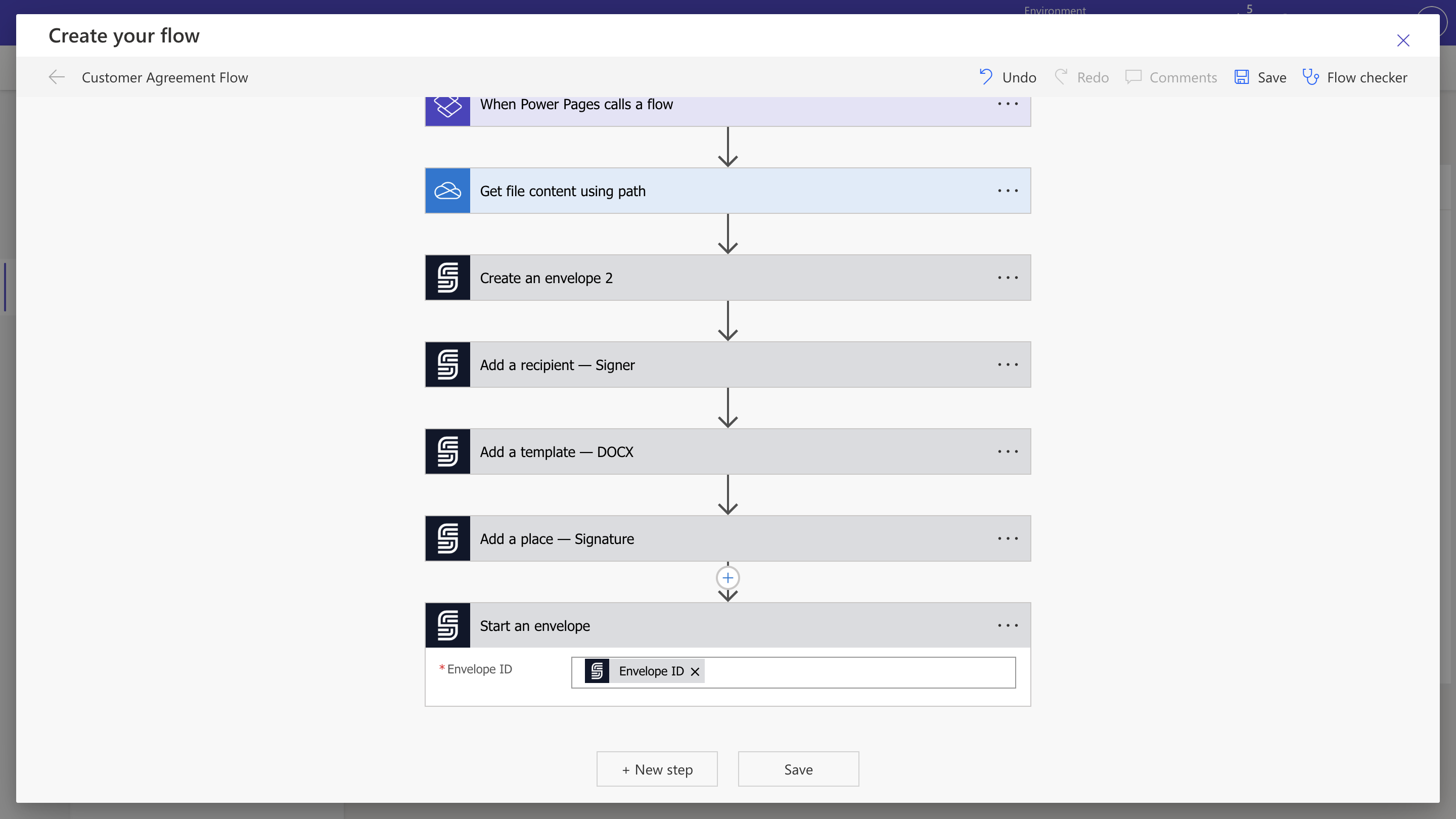Viewport: 1456px width, 819px height.
Task: Click inside the Envelope ID input field
Action: [859, 672]
